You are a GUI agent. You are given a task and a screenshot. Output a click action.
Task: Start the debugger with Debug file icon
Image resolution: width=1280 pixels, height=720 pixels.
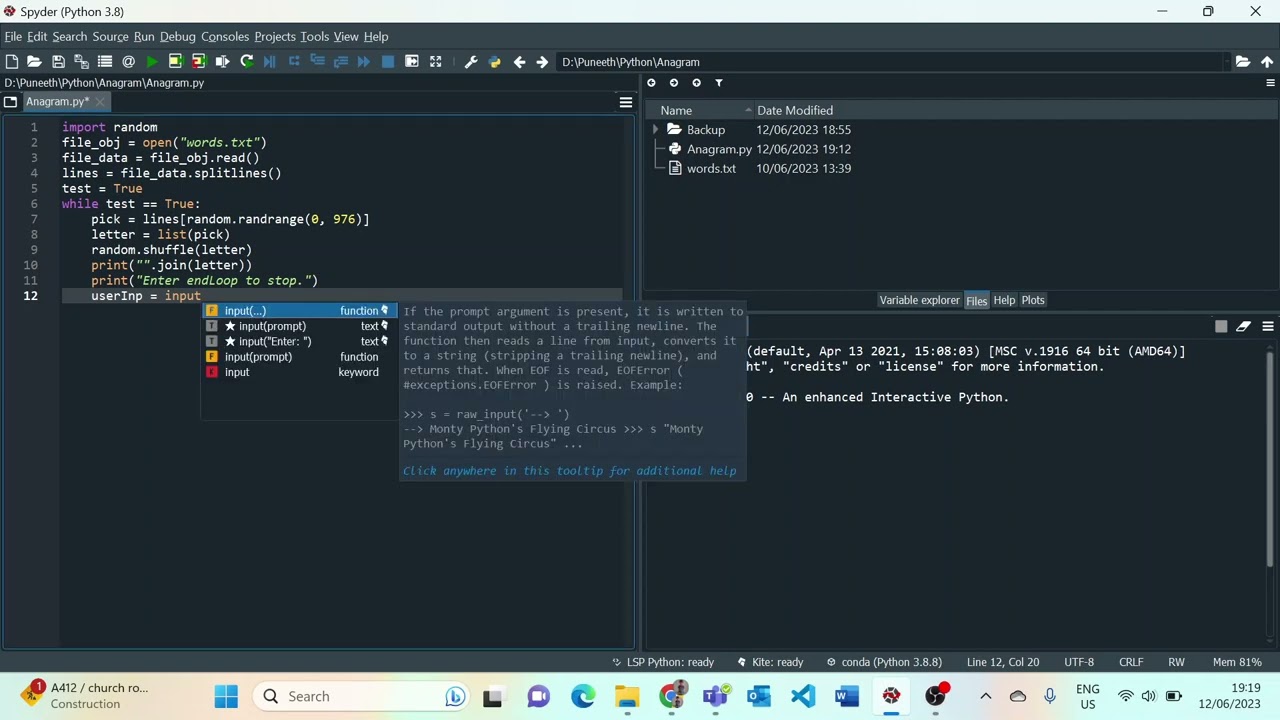tap(270, 62)
